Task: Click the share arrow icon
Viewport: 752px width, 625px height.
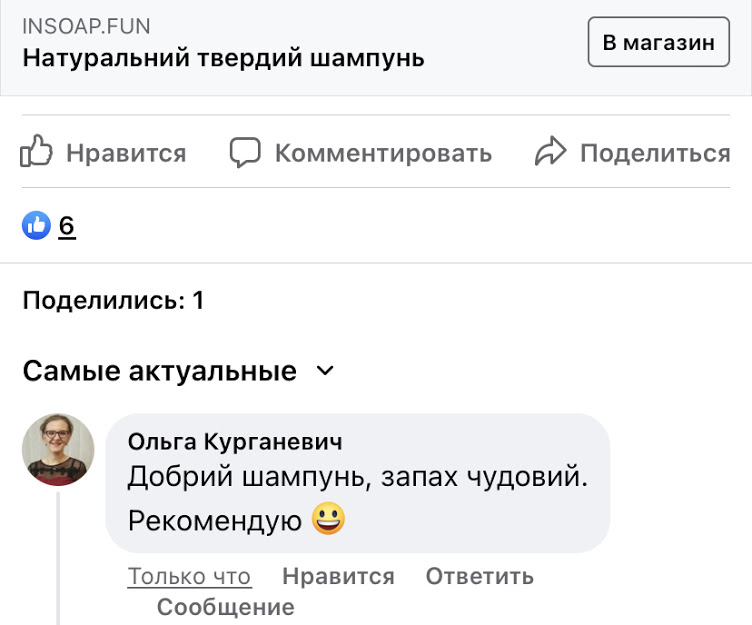Action: (x=551, y=153)
